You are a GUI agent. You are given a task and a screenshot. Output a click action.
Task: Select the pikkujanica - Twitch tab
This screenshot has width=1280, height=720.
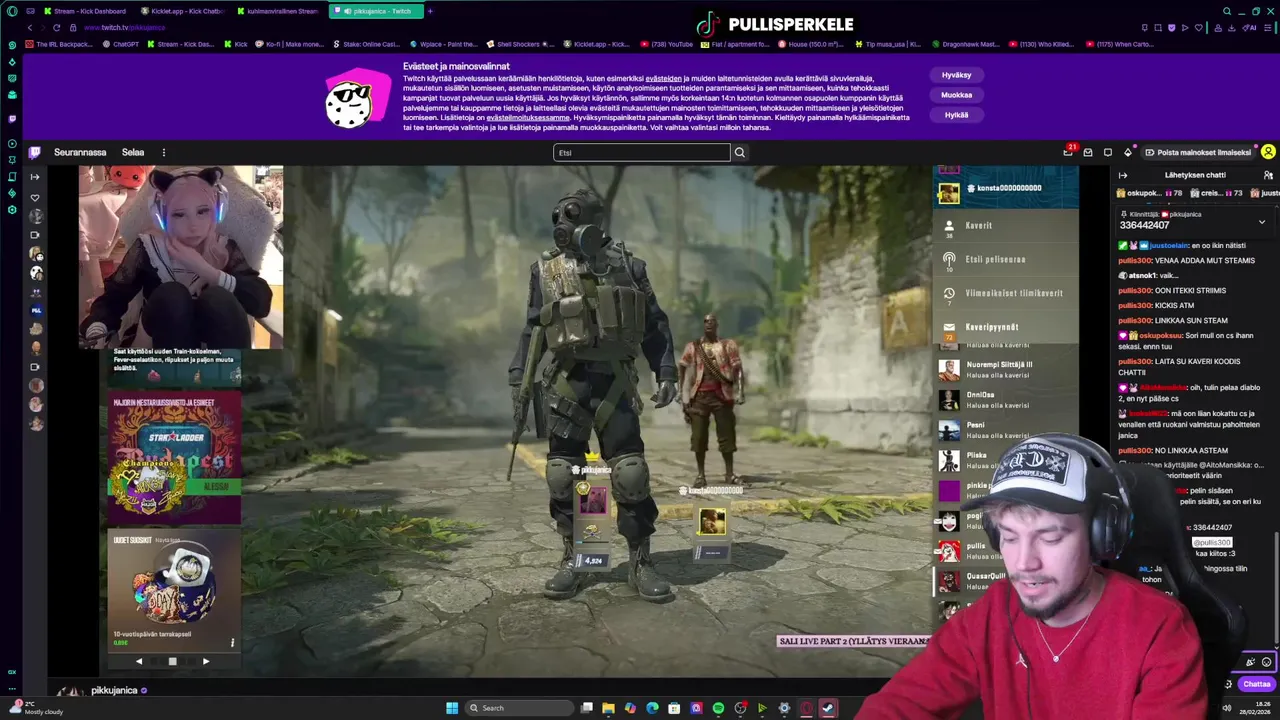(375, 11)
